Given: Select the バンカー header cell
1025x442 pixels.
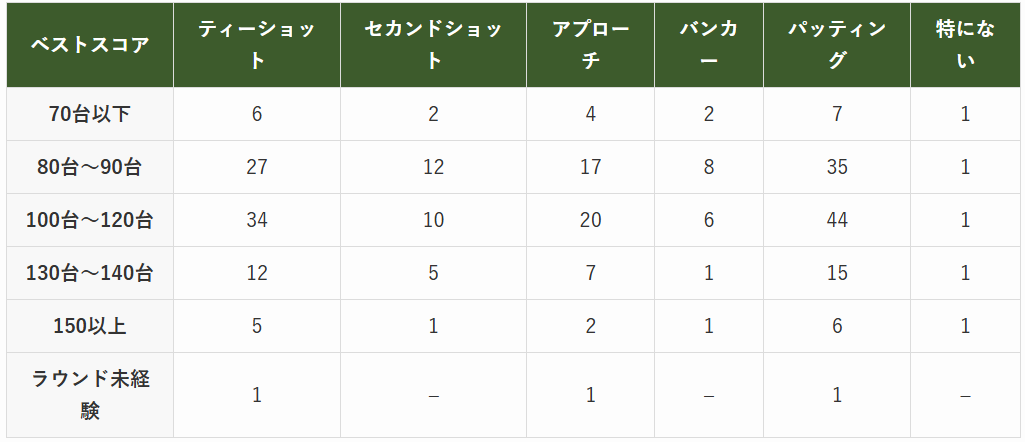Looking at the screenshot, I should point(708,45).
